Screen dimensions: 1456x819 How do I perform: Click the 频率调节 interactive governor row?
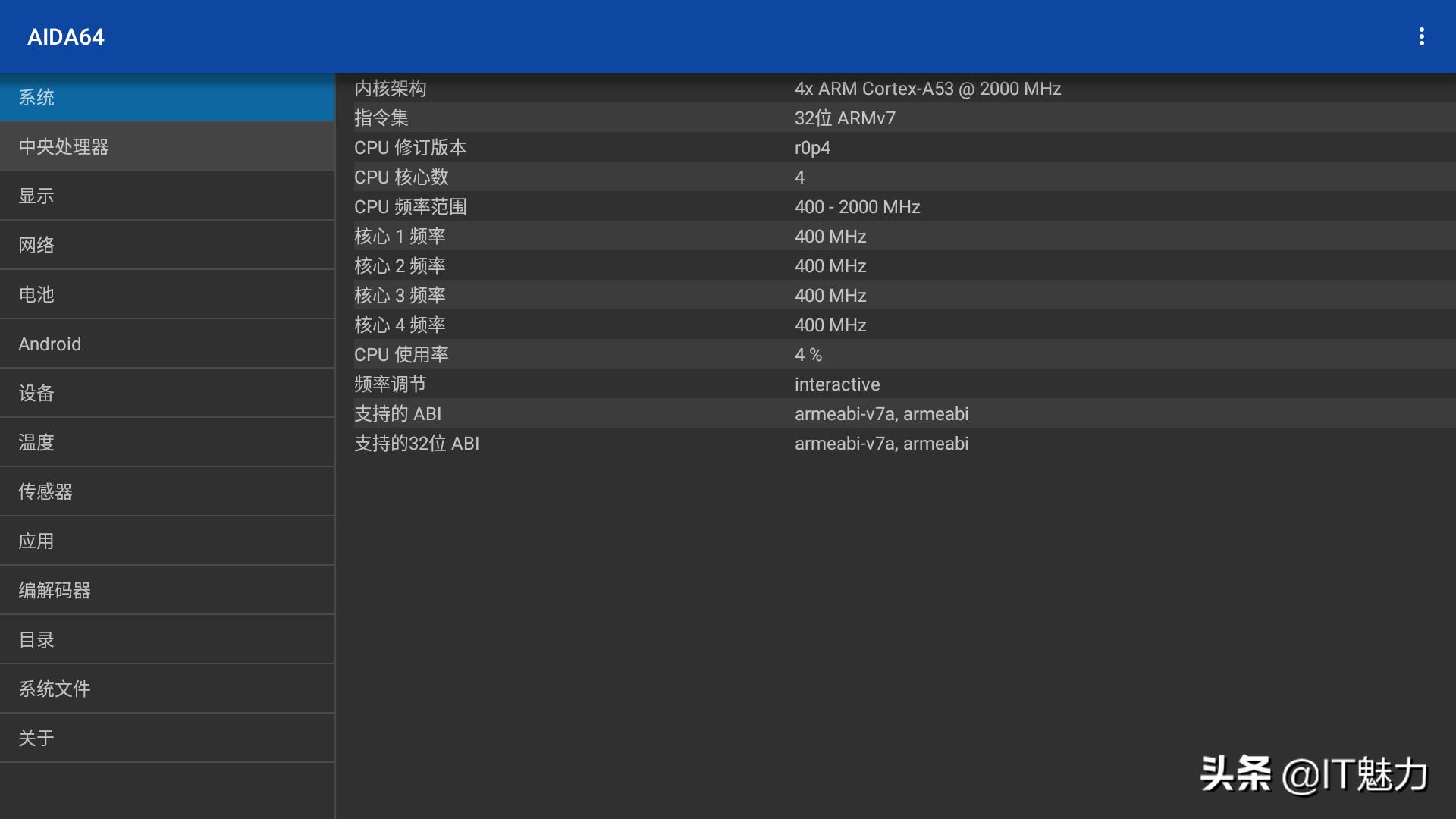click(x=834, y=384)
